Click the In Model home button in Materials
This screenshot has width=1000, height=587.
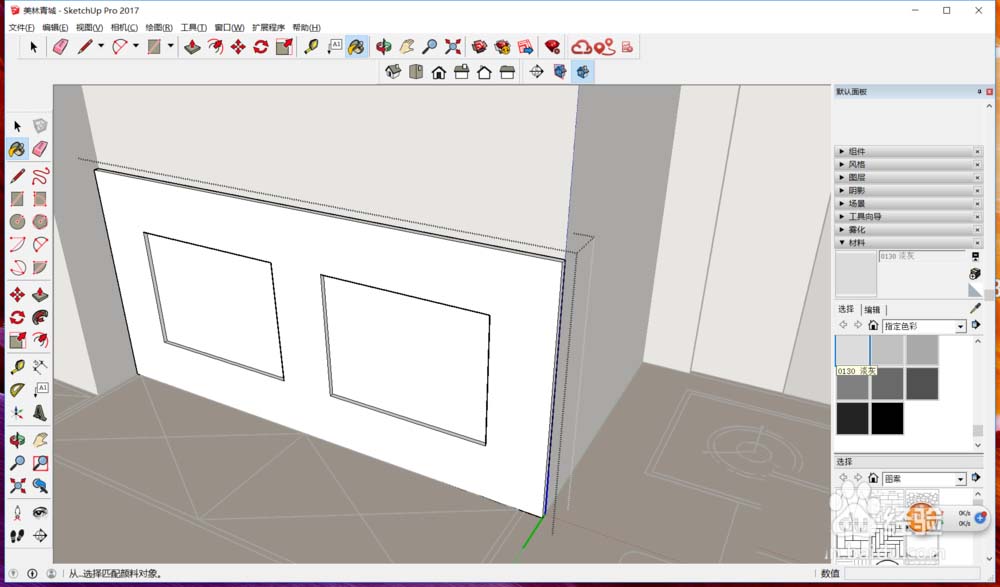click(873, 325)
